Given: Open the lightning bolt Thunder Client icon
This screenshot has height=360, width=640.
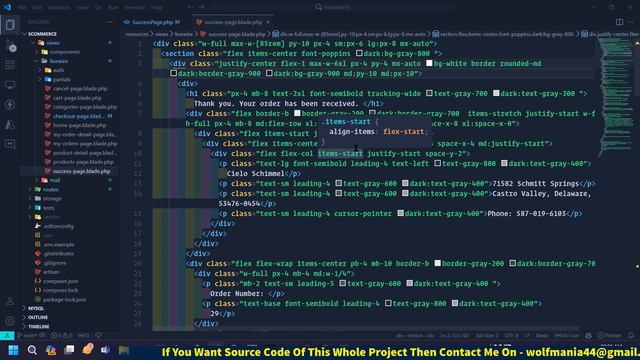Looking at the screenshot, I should pos(10,104).
